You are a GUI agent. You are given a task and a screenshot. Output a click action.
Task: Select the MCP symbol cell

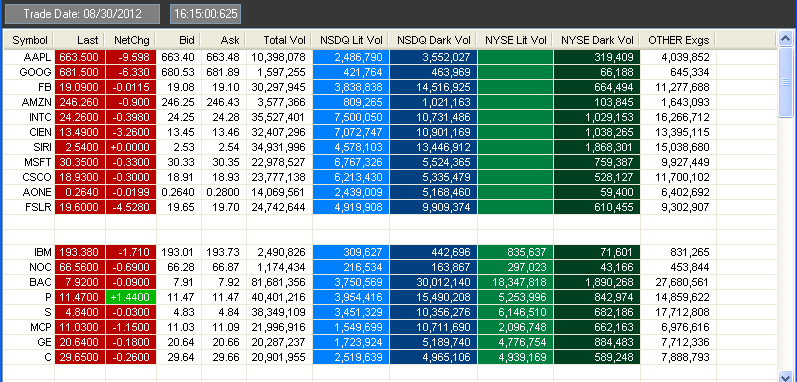pyautogui.click(x=29, y=327)
